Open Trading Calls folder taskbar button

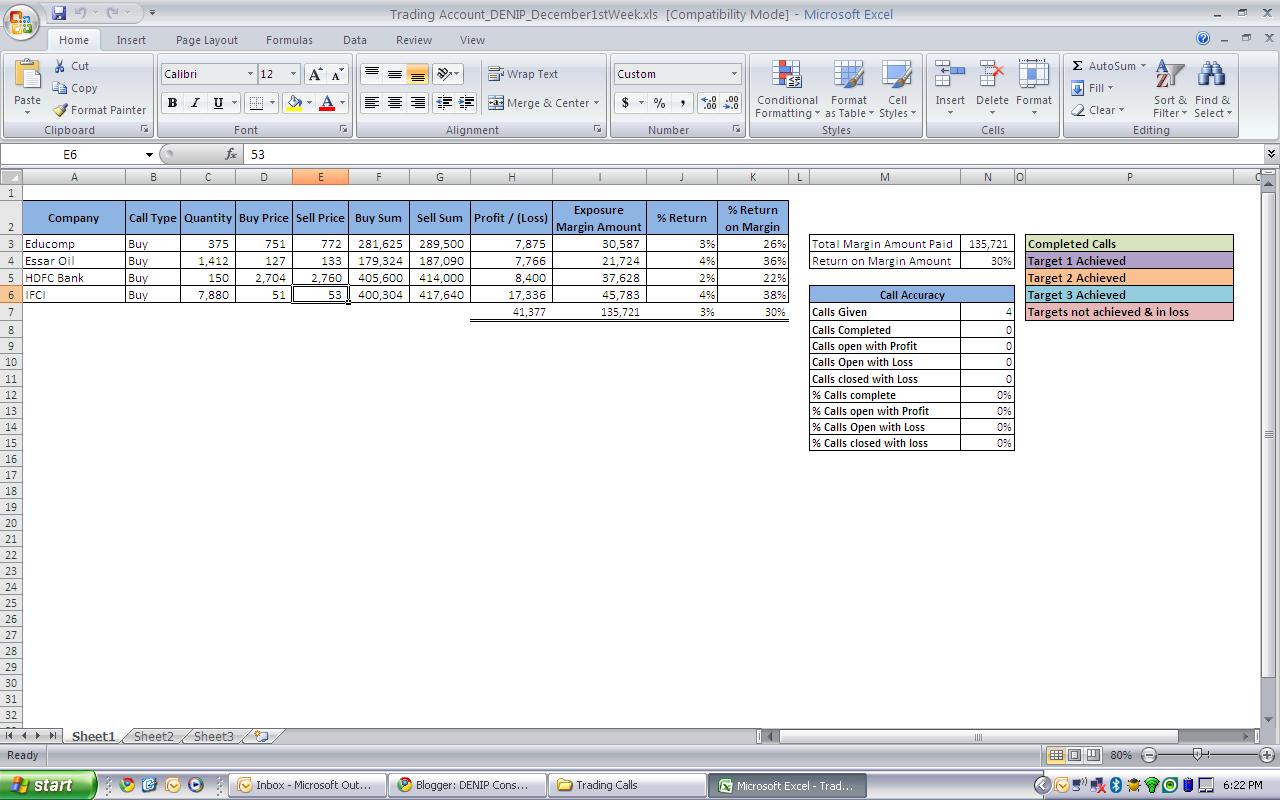[628, 785]
